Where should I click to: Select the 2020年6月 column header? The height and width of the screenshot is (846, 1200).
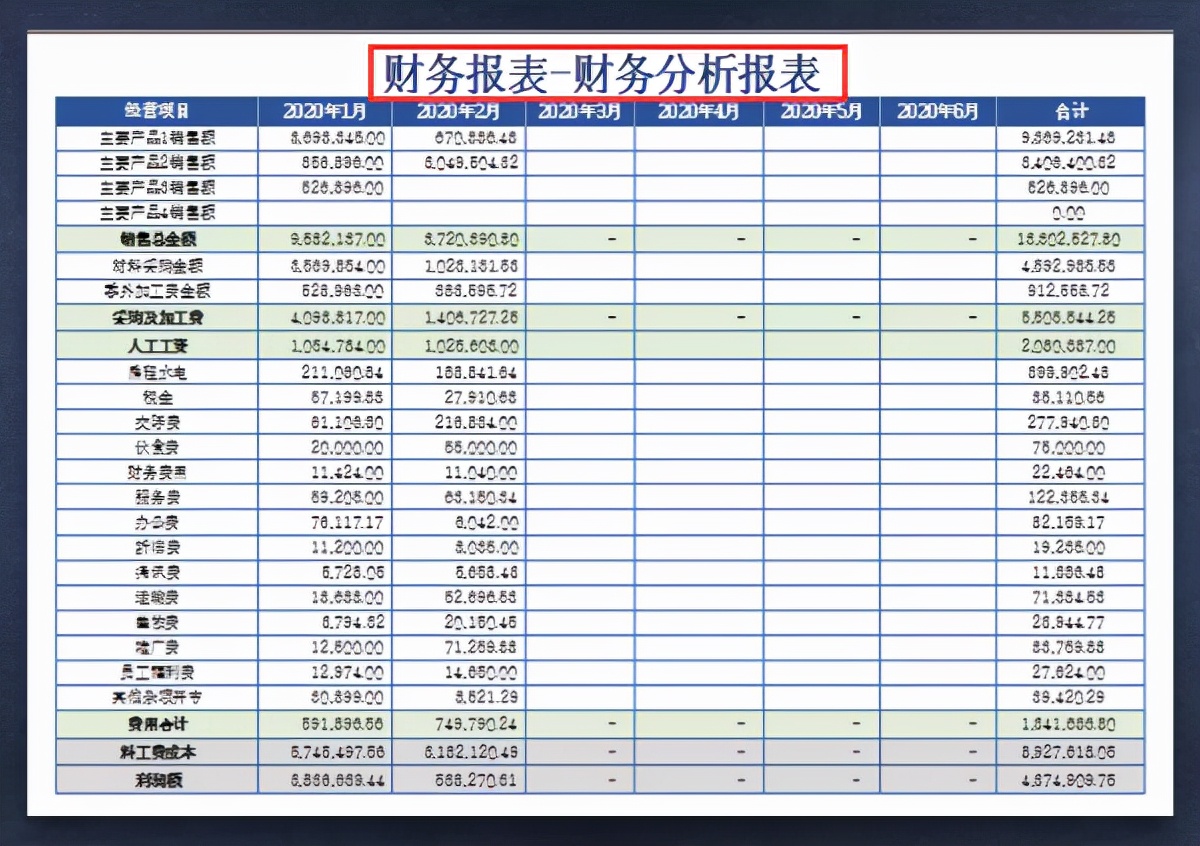tap(937, 112)
